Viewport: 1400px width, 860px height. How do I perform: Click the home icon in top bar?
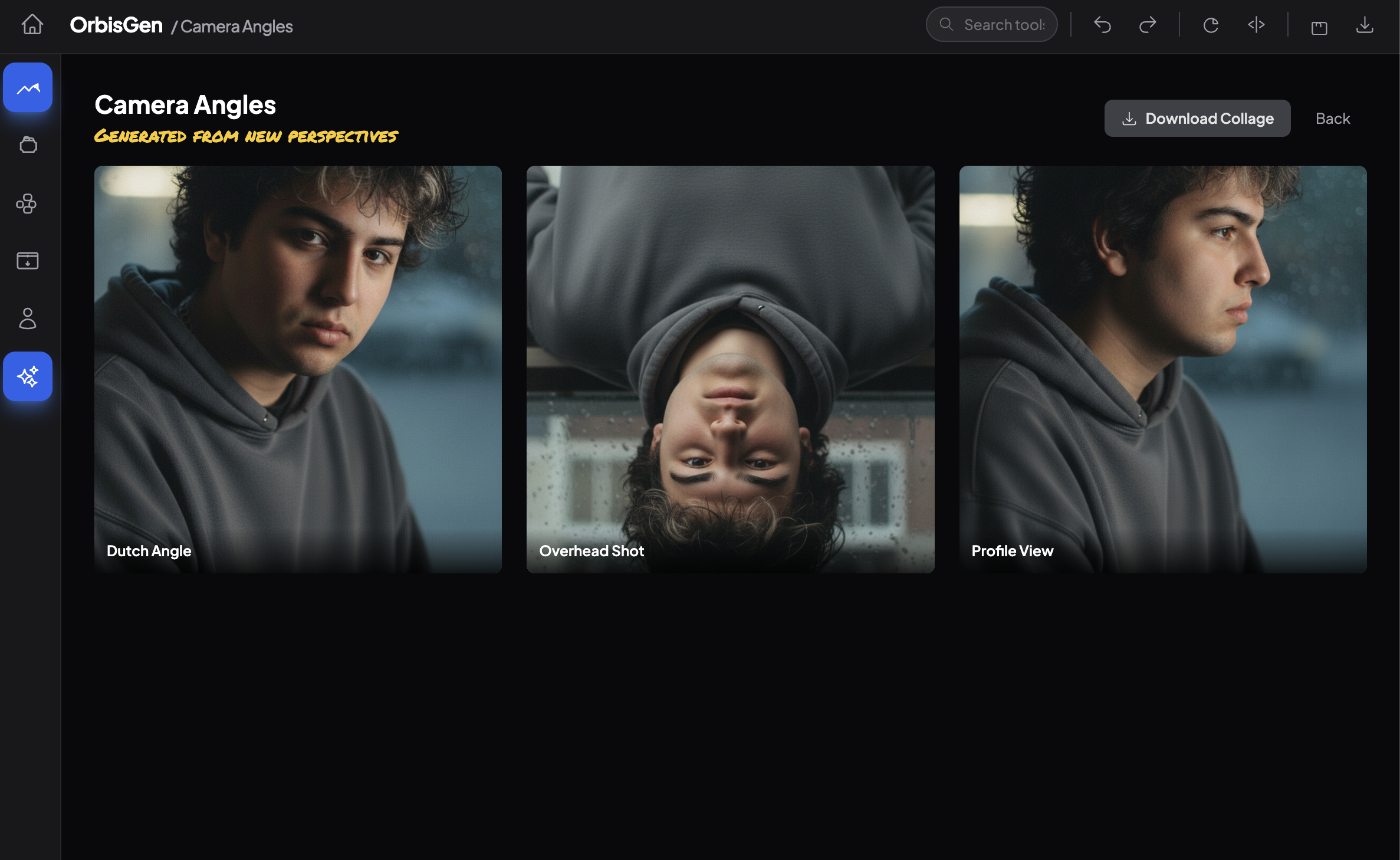point(32,25)
